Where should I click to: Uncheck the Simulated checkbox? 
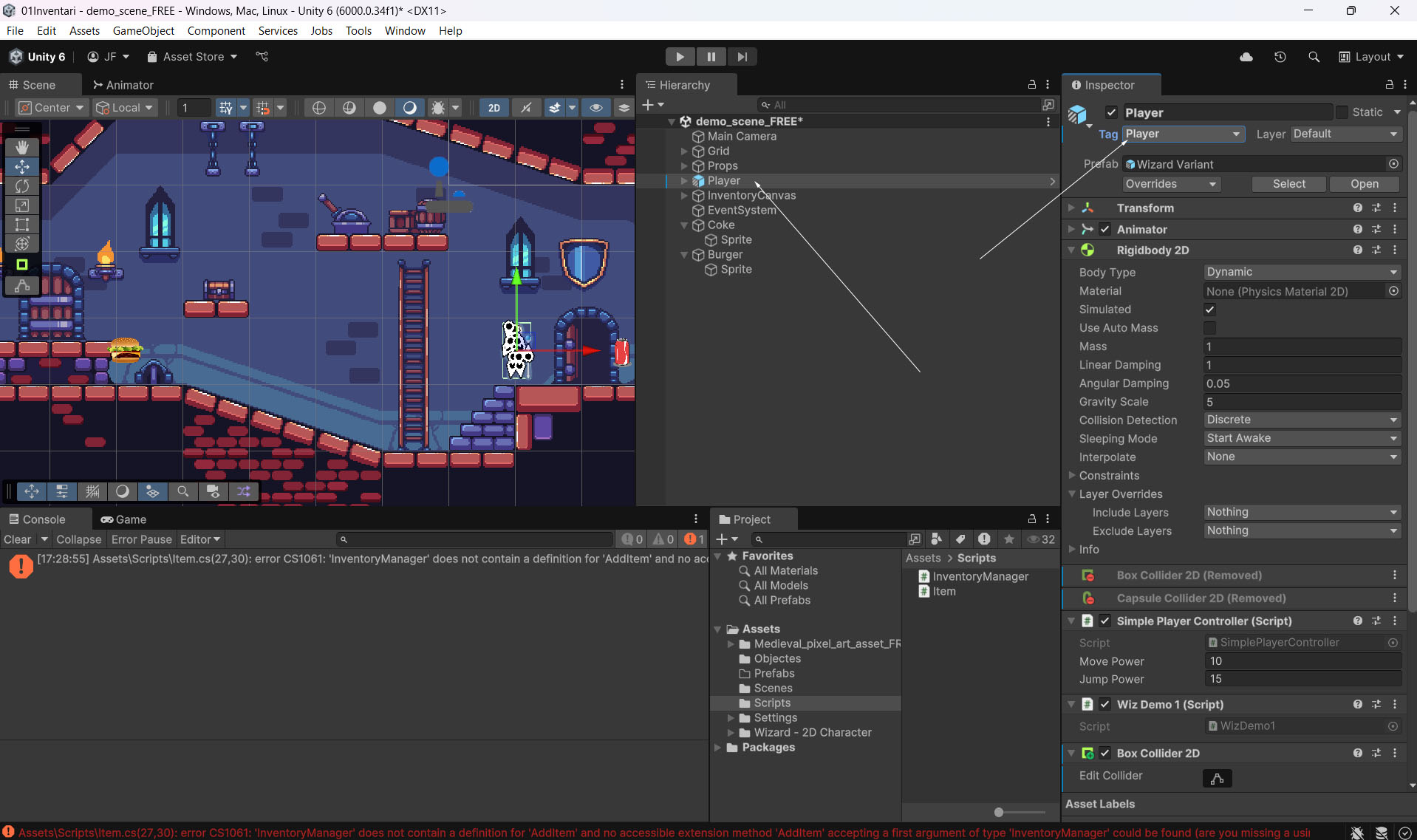[1209, 310]
